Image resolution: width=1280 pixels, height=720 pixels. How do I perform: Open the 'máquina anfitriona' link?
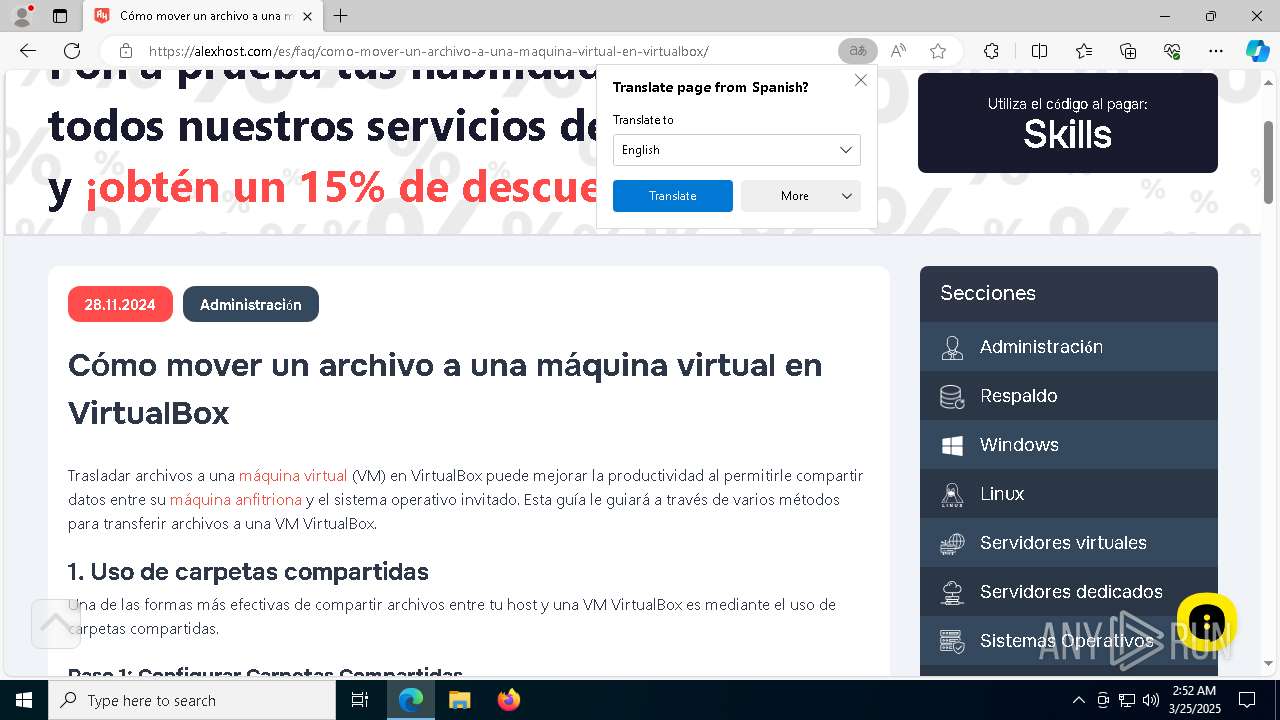236,499
